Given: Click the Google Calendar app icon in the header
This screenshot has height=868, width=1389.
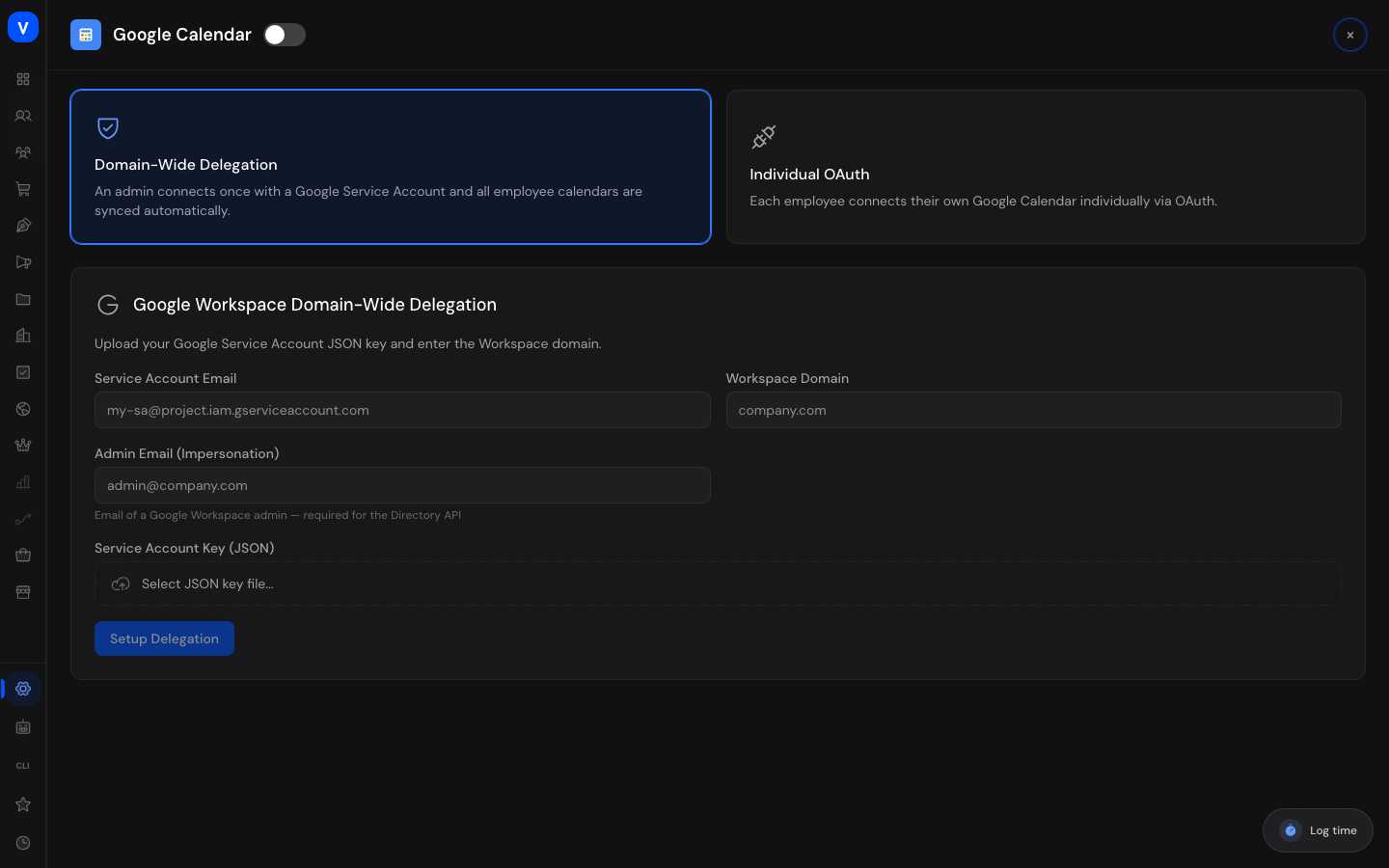Looking at the screenshot, I should point(86,35).
